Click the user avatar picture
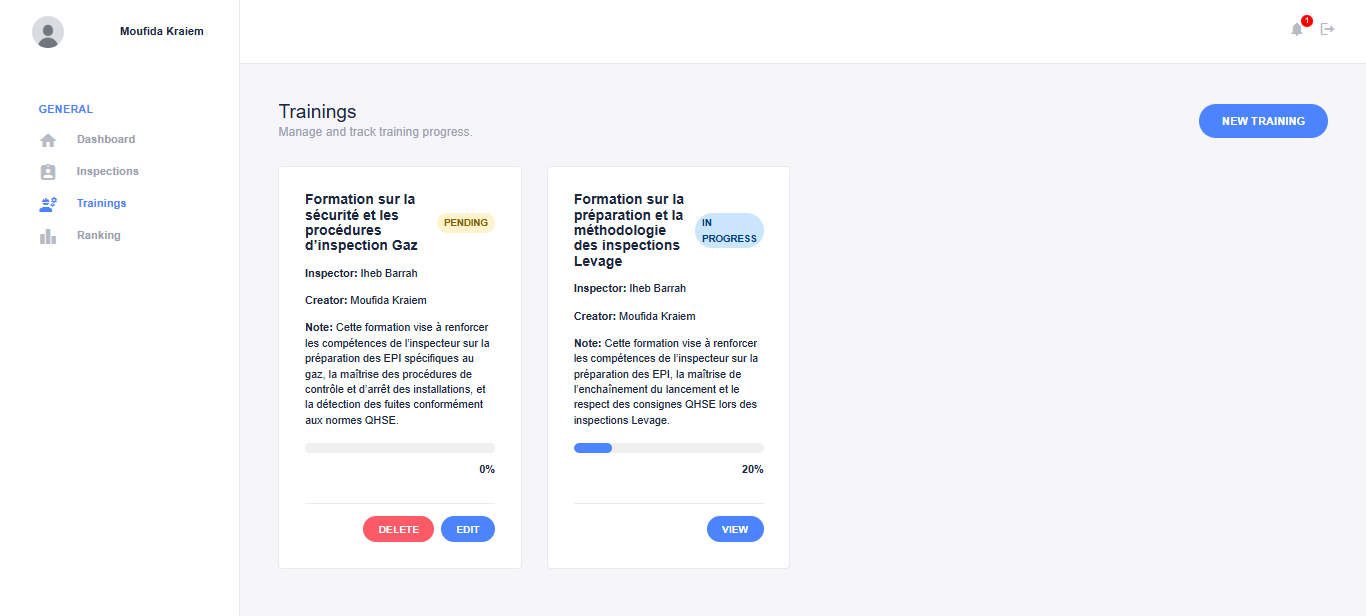 (x=48, y=32)
